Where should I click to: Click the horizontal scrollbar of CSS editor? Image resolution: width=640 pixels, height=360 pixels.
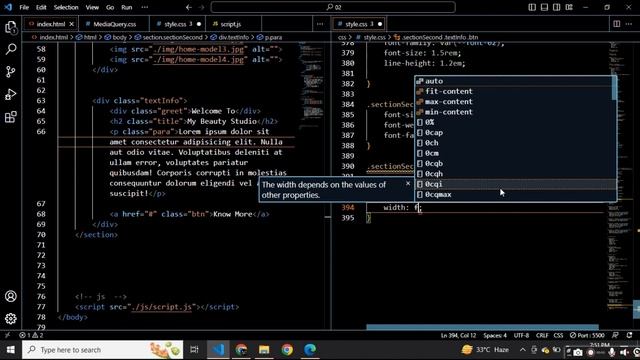(482, 327)
